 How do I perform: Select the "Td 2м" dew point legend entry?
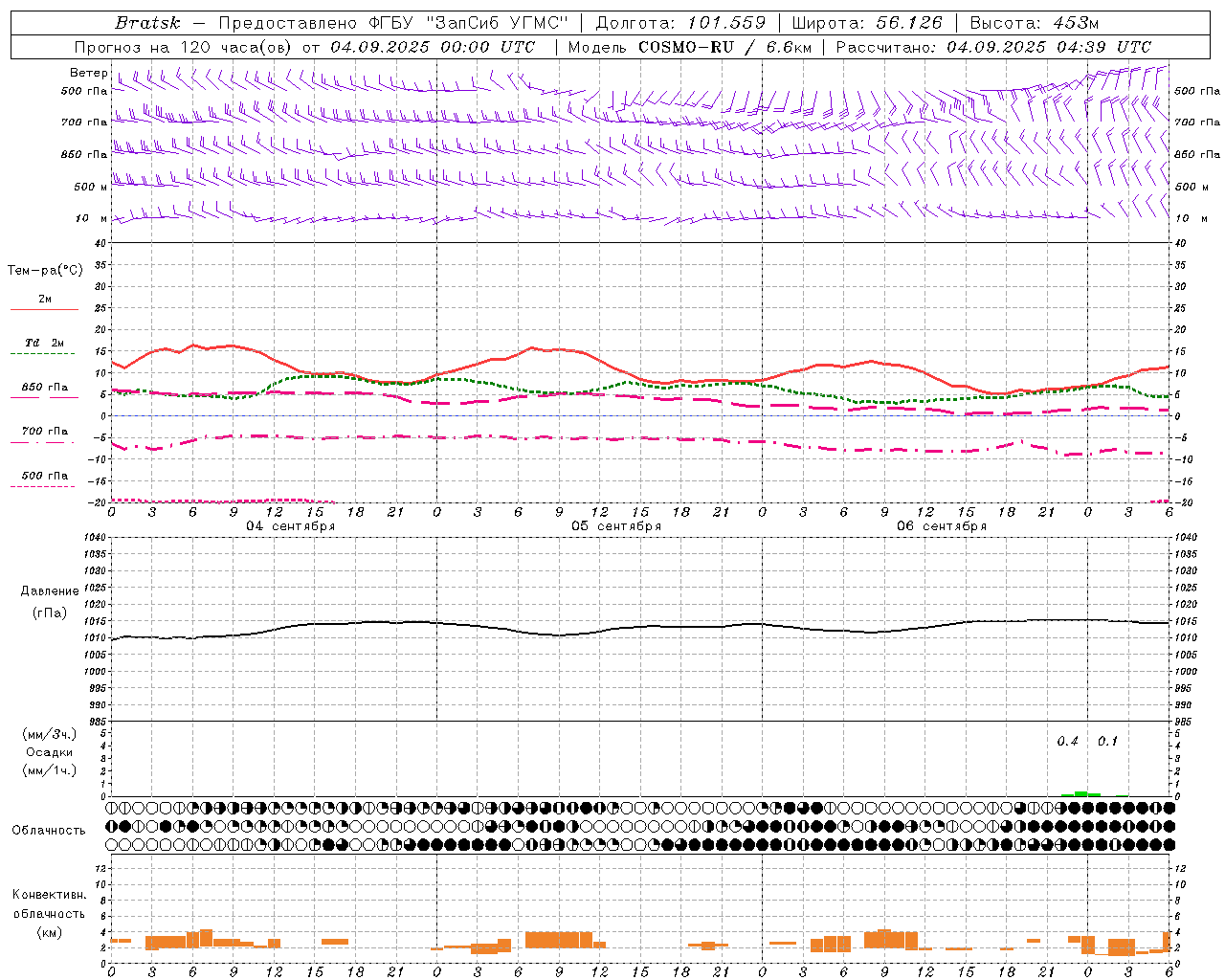click(x=45, y=343)
